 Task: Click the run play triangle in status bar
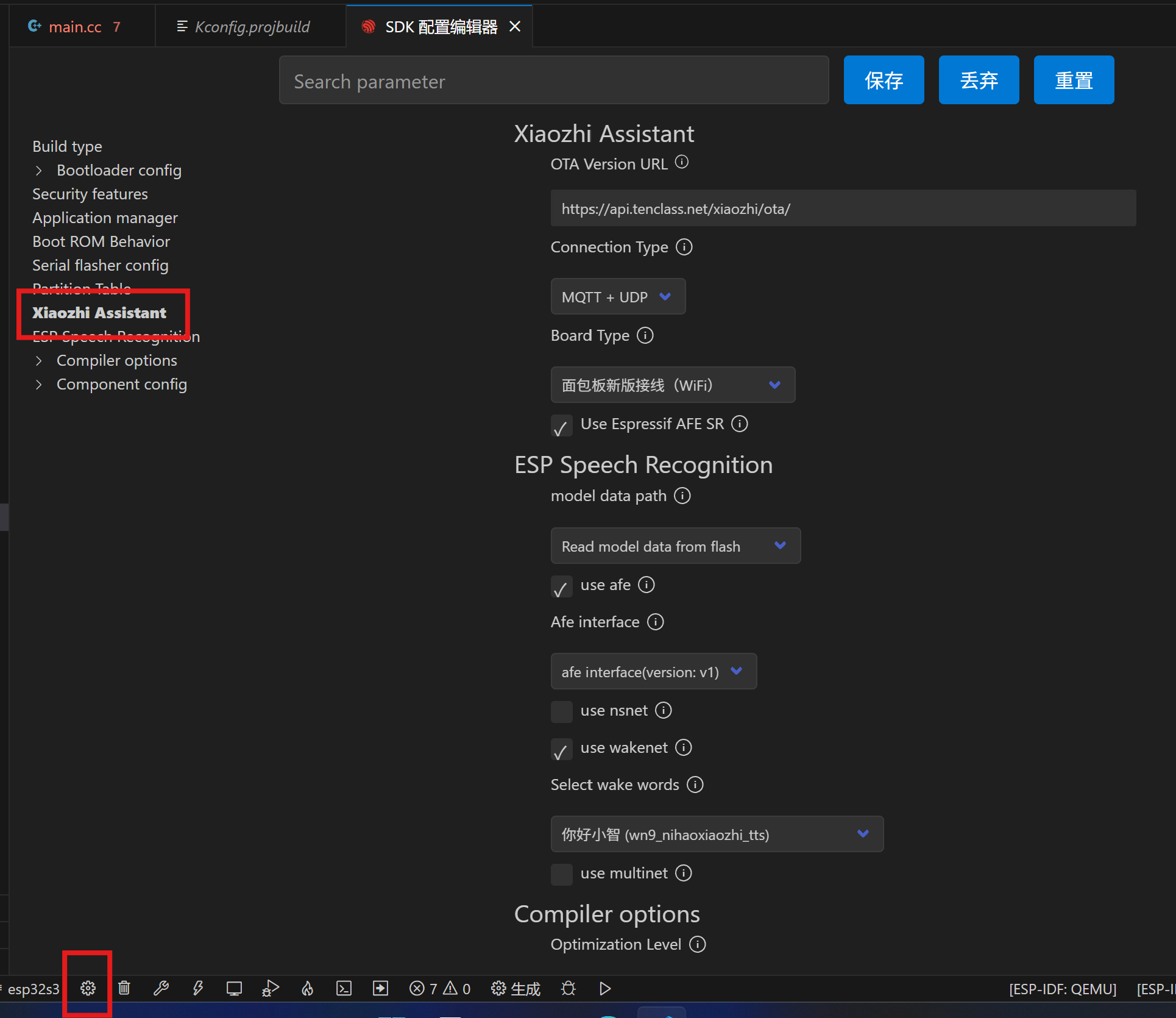click(x=605, y=988)
